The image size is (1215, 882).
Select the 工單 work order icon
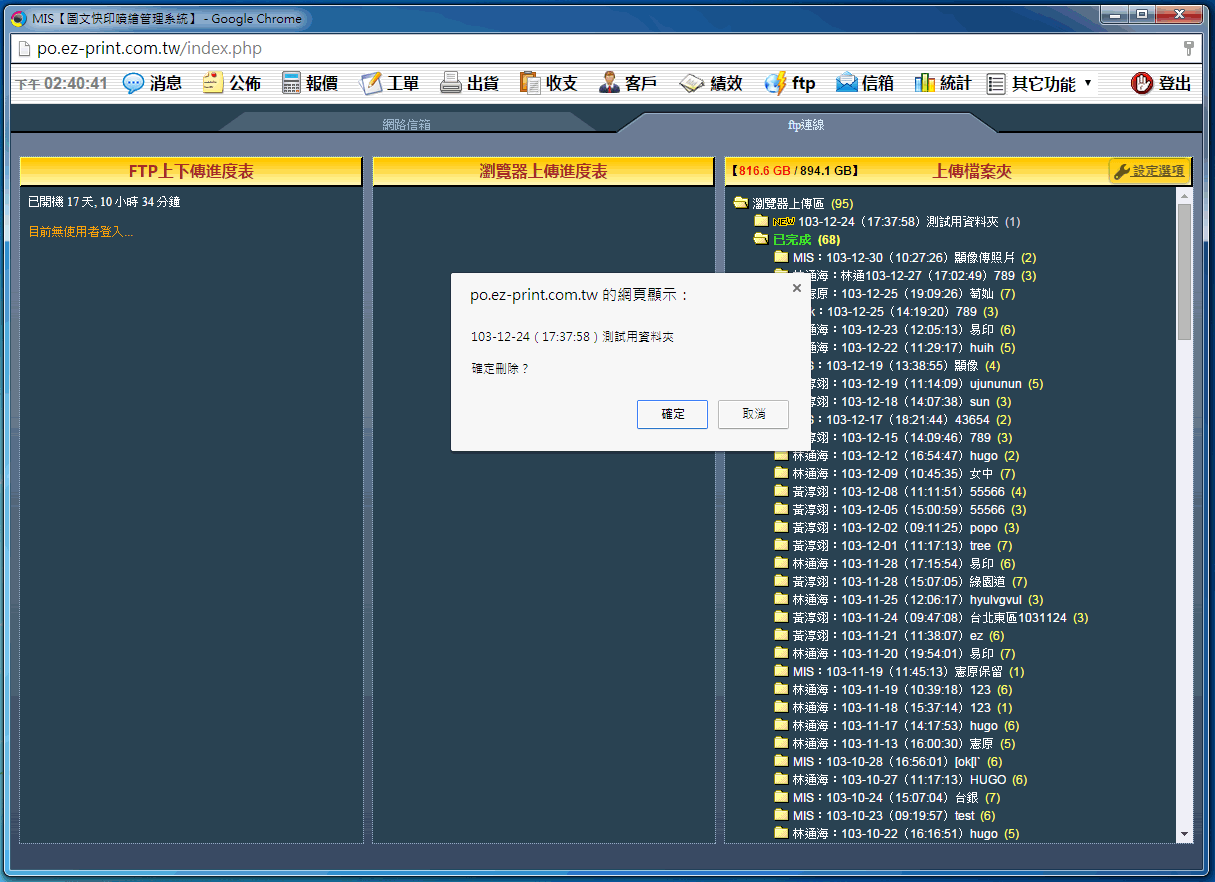click(x=372, y=84)
